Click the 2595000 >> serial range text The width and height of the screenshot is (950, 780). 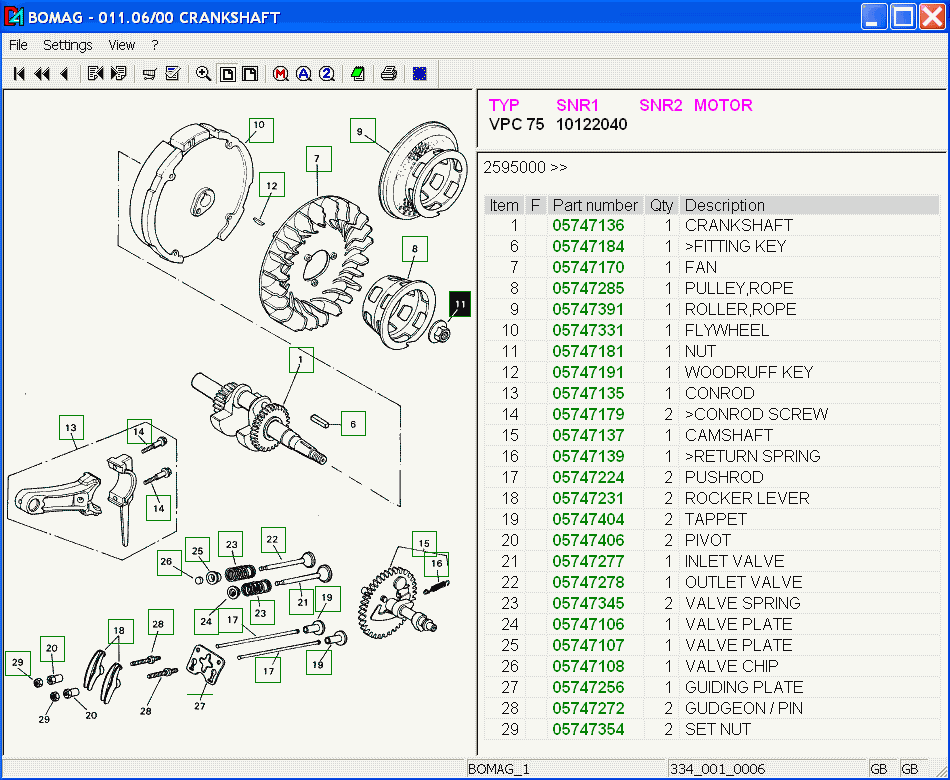pyautogui.click(x=525, y=167)
